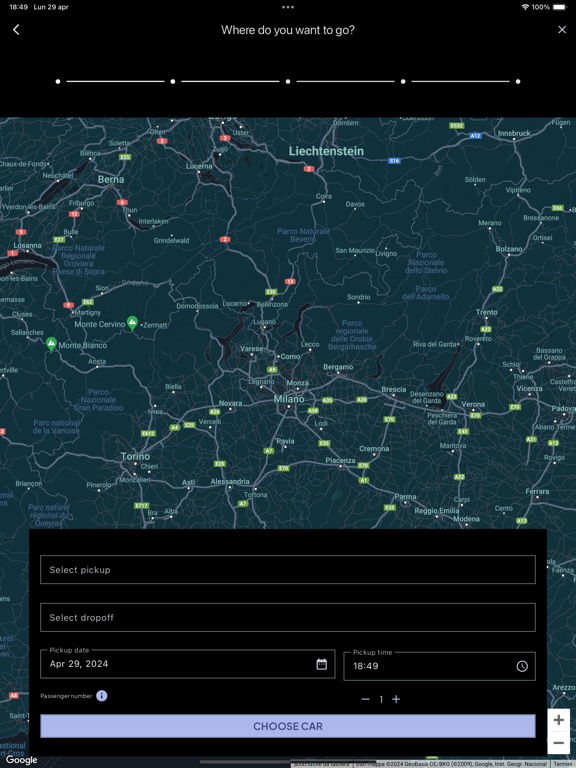The width and height of the screenshot is (576, 768).
Task: Select the third progress step dot
Action: [288, 81]
